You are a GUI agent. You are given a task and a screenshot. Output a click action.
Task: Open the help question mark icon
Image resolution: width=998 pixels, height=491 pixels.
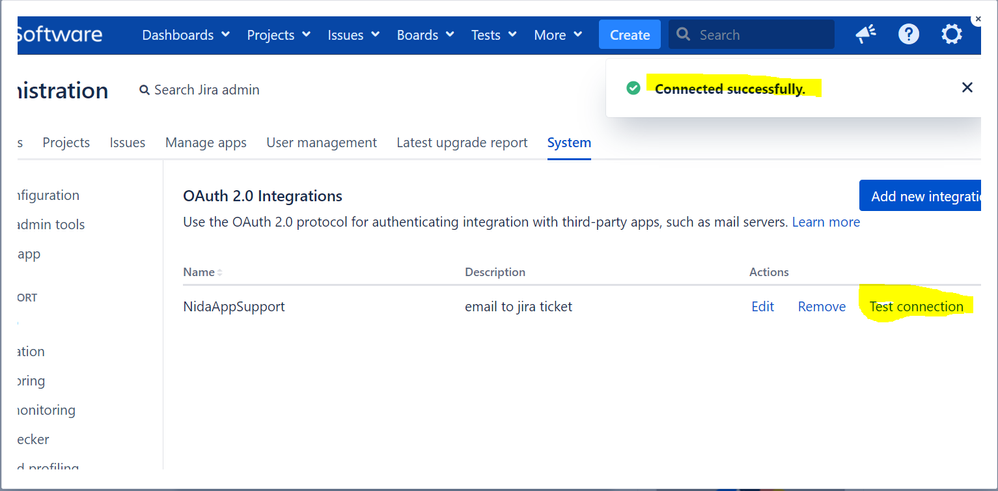tap(908, 34)
